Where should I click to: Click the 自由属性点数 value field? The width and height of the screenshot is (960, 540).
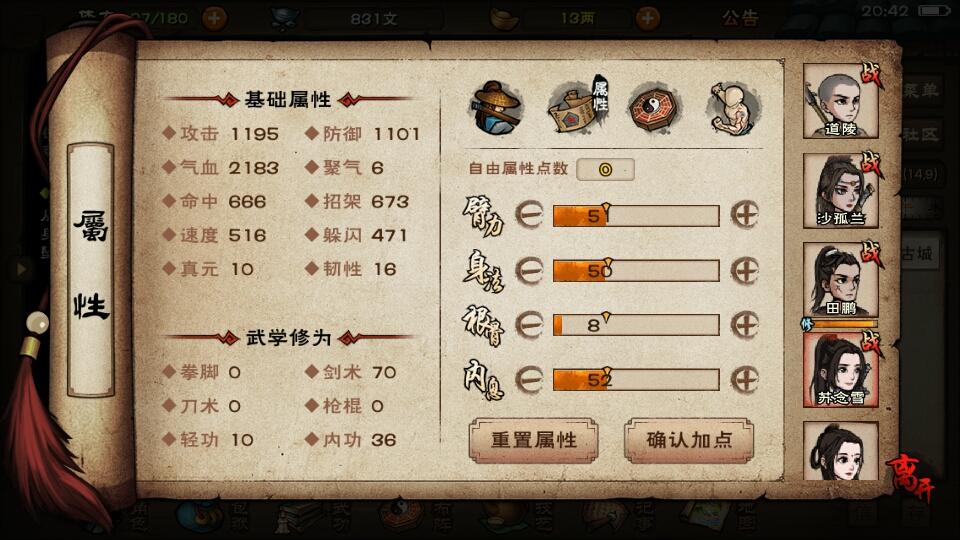(605, 170)
